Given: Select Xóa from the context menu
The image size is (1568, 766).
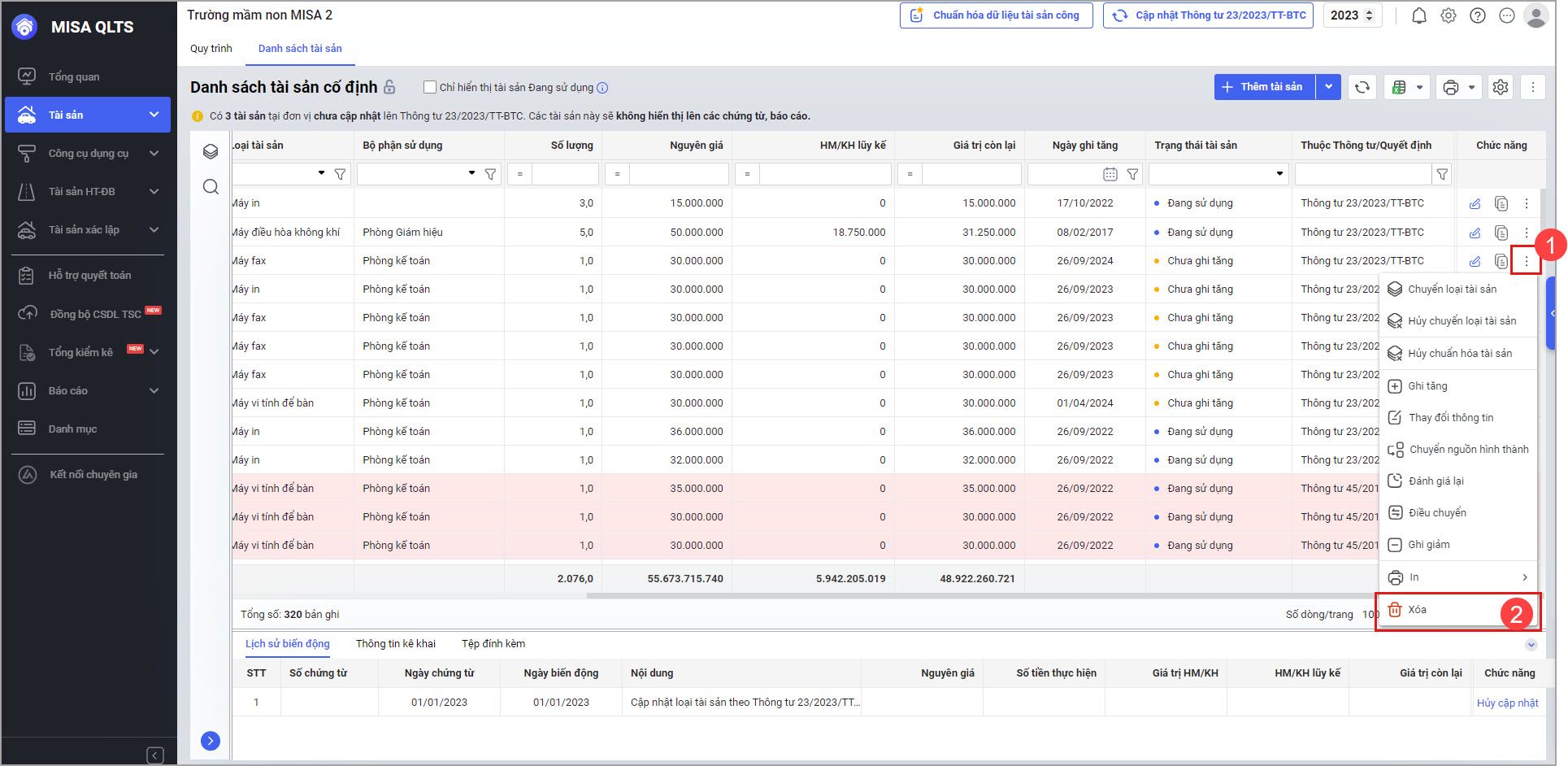Looking at the screenshot, I should pyautogui.click(x=1418, y=610).
